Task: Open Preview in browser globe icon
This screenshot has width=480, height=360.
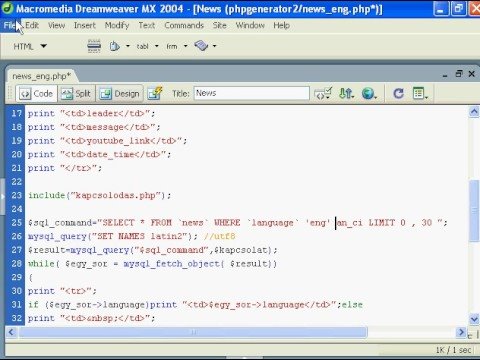Action: 369,93
